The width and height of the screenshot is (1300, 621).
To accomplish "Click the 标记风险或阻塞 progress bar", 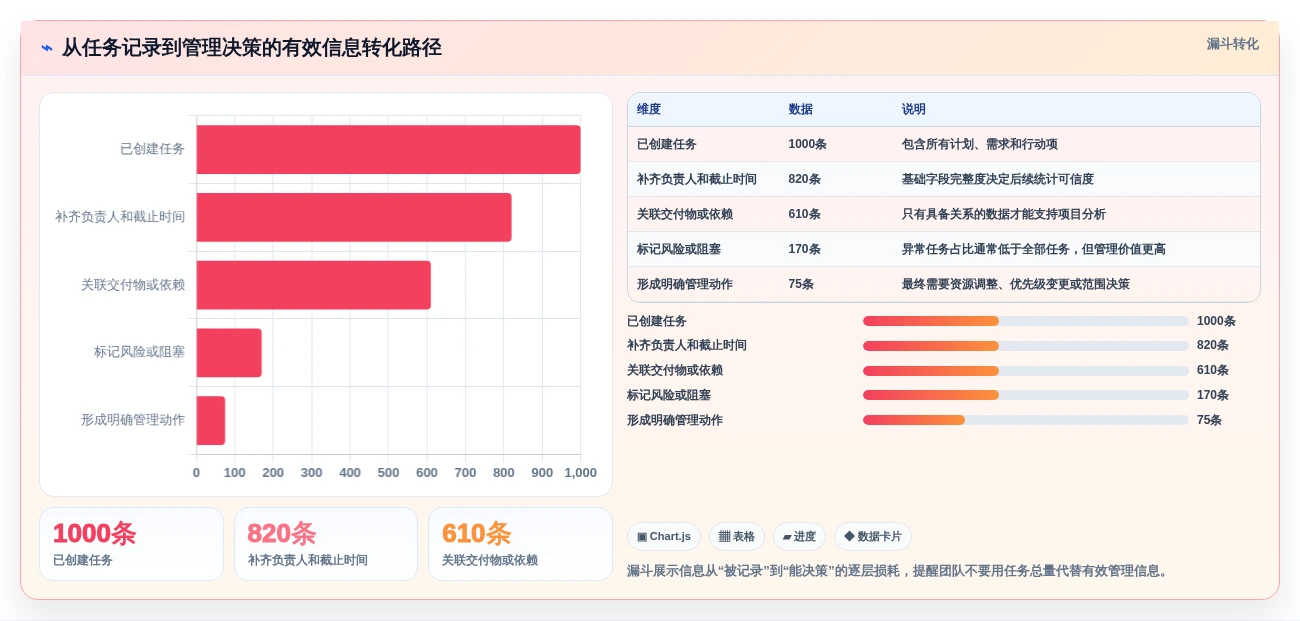I will tap(1025, 395).
